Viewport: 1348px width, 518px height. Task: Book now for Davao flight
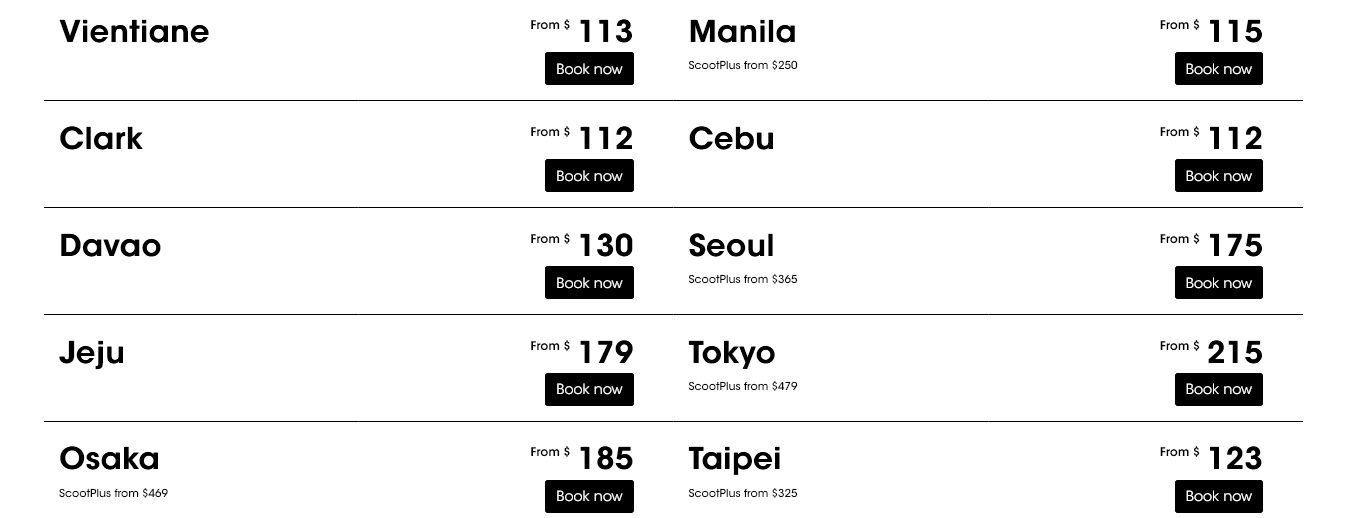pyautogui.click(x=589, y=283)
